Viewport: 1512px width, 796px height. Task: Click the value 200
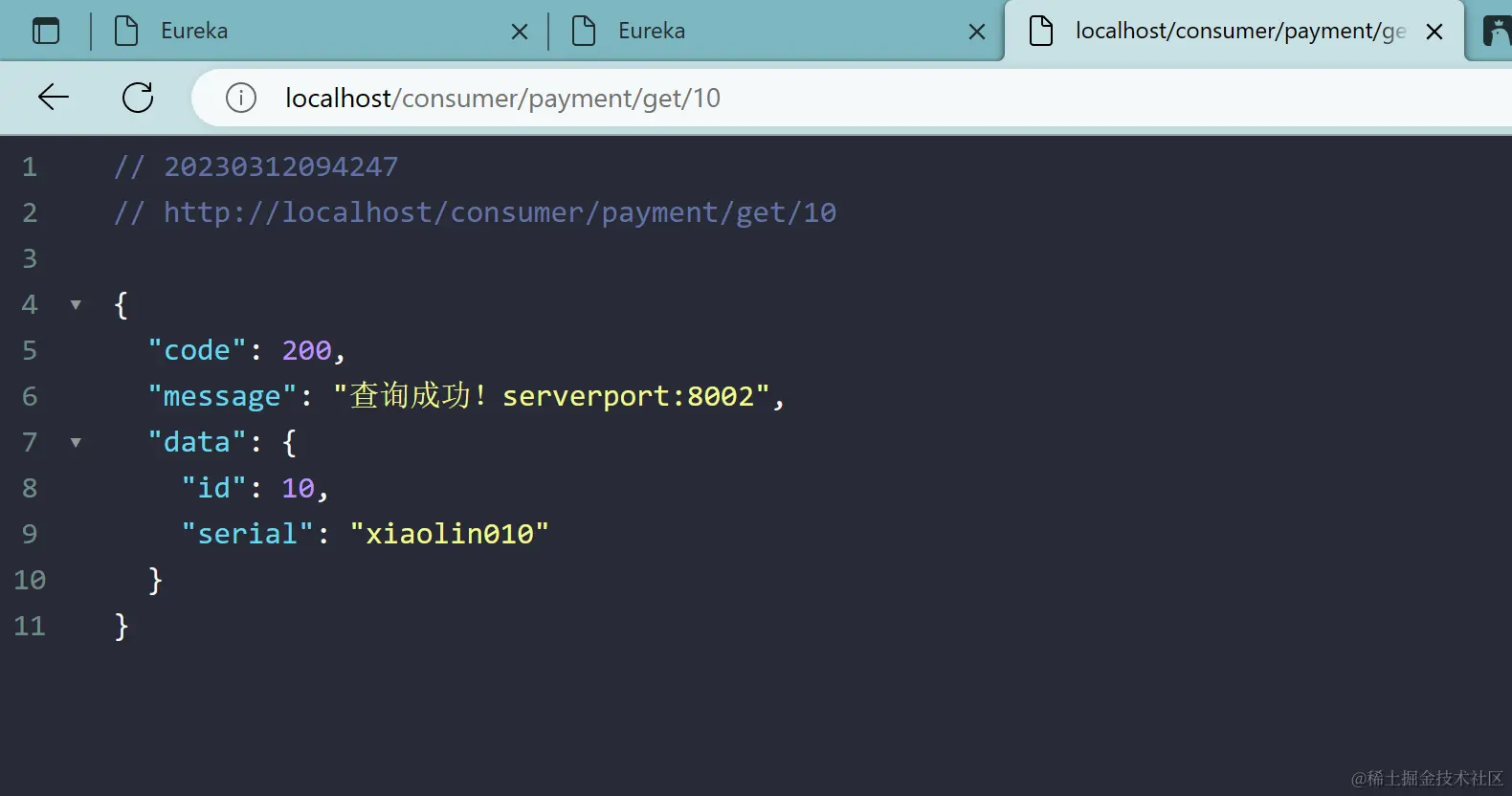point(306,350)
